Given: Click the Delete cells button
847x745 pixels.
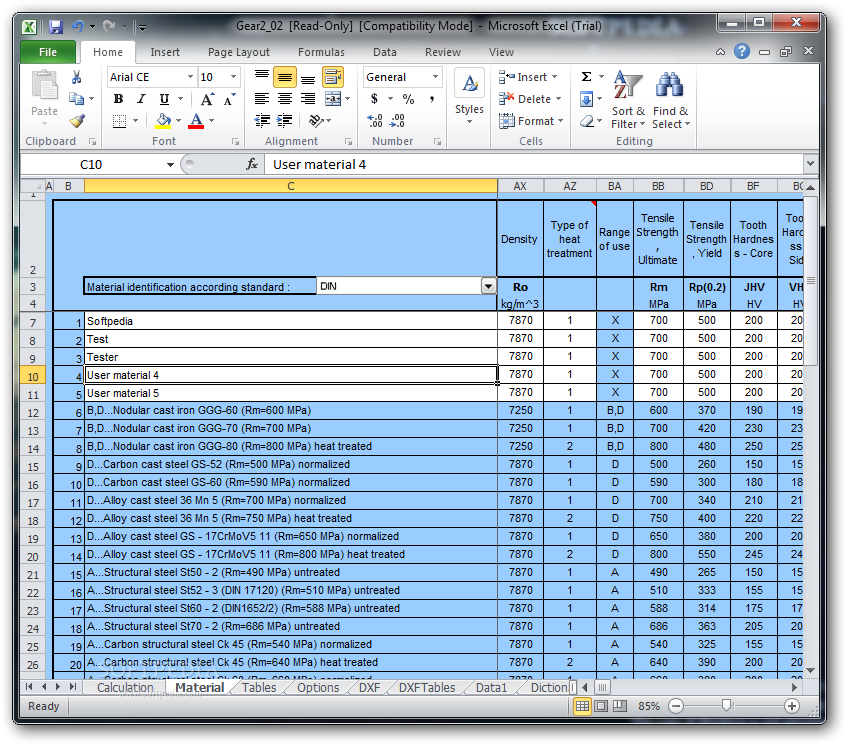Looking at the screenshot, I should click(x=529, y=99).
